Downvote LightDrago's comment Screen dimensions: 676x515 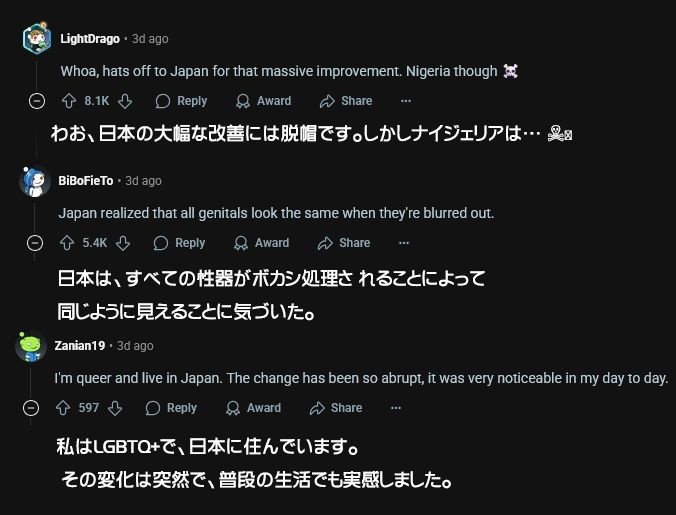tap(127, 101)
